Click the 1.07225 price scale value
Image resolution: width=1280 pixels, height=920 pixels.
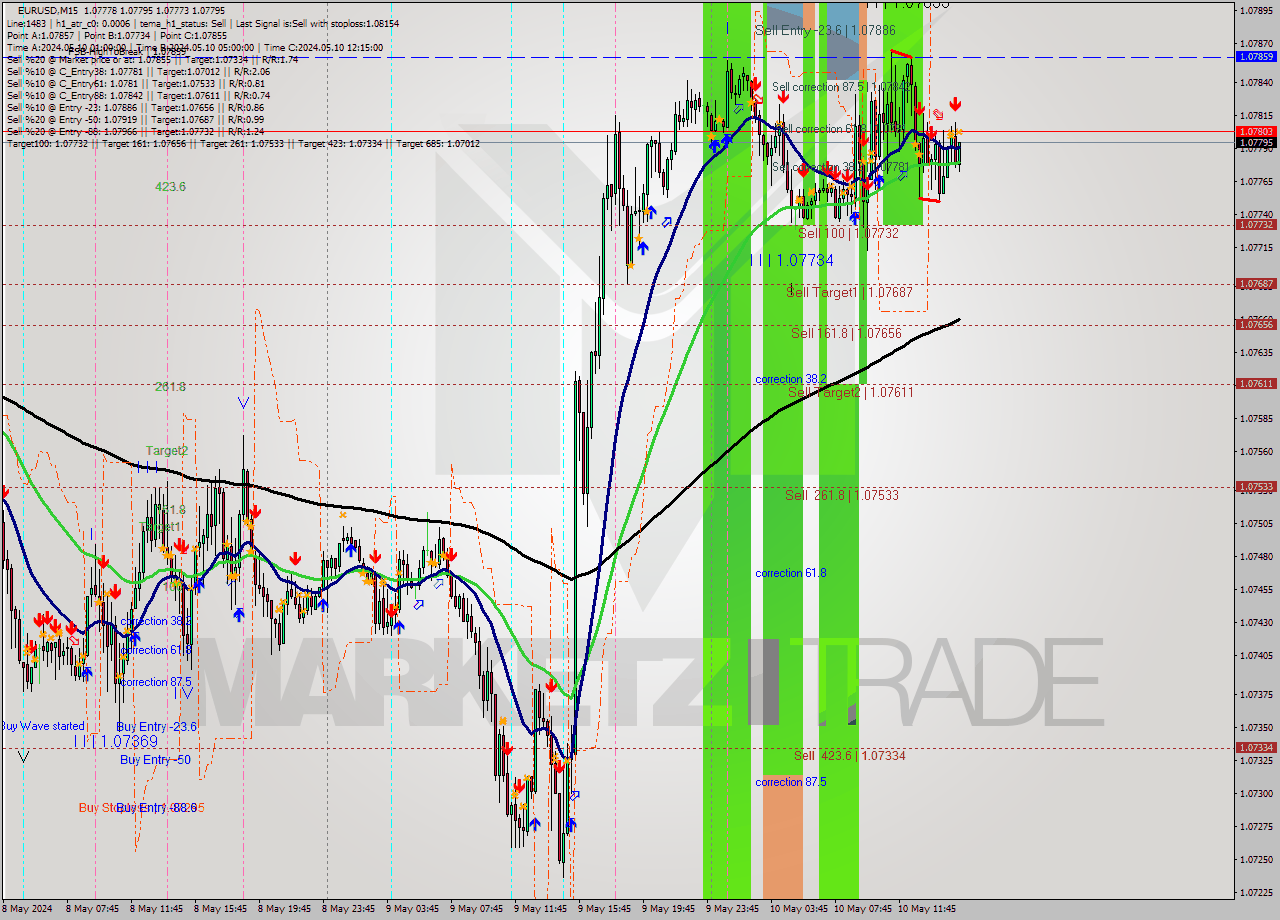pos(1255,892)
